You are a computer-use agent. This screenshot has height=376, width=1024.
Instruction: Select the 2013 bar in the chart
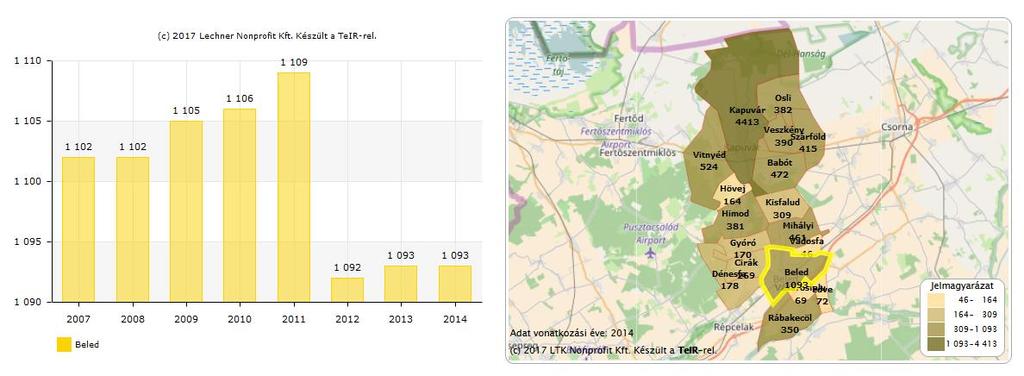click(400, 283)
